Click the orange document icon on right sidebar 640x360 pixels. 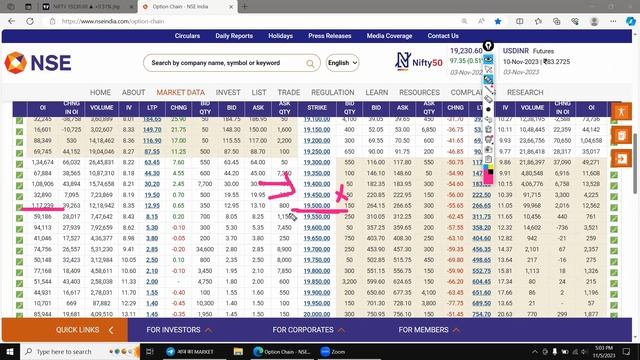coord(621,136)
